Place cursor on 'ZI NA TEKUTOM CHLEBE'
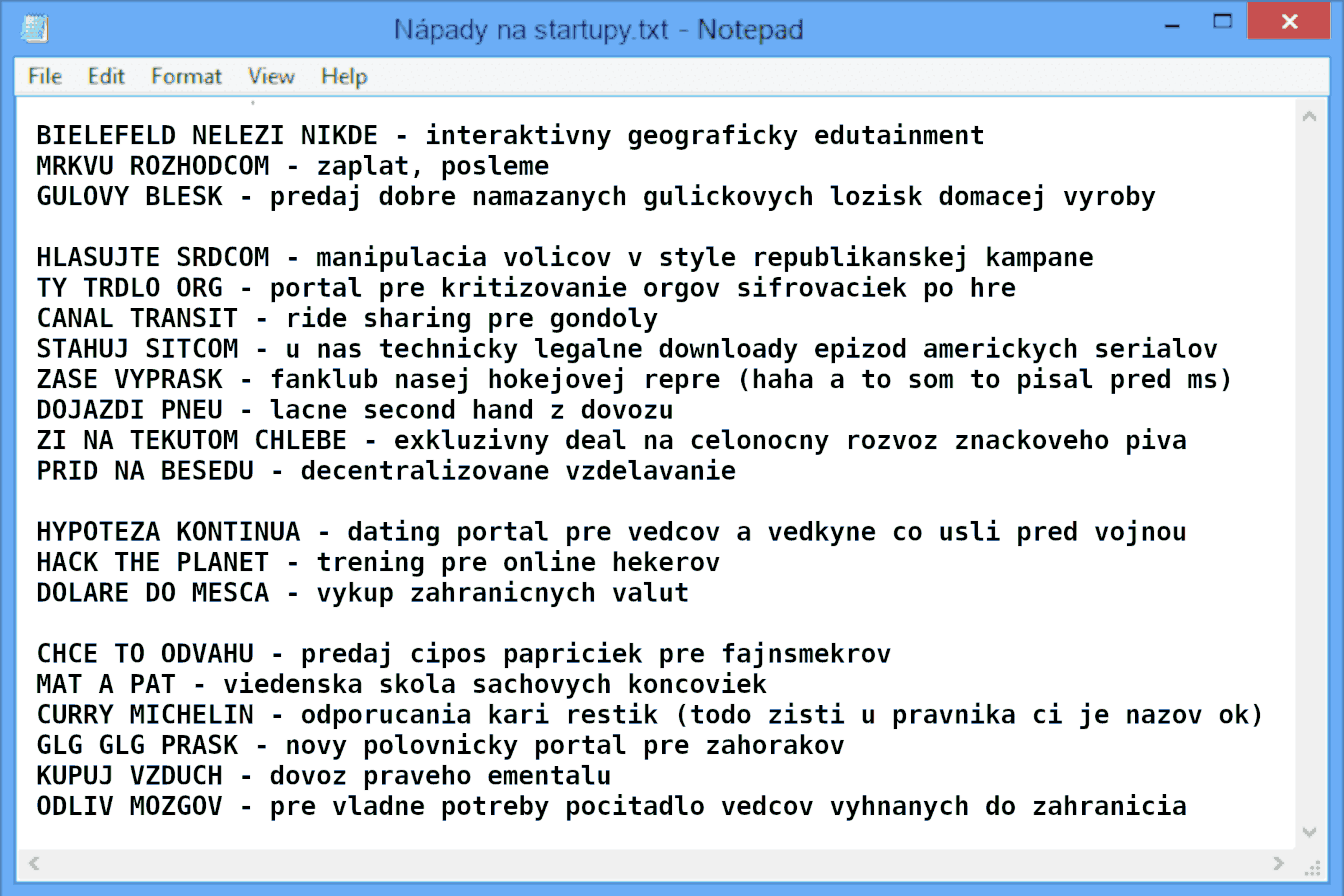 click(191, 441)
